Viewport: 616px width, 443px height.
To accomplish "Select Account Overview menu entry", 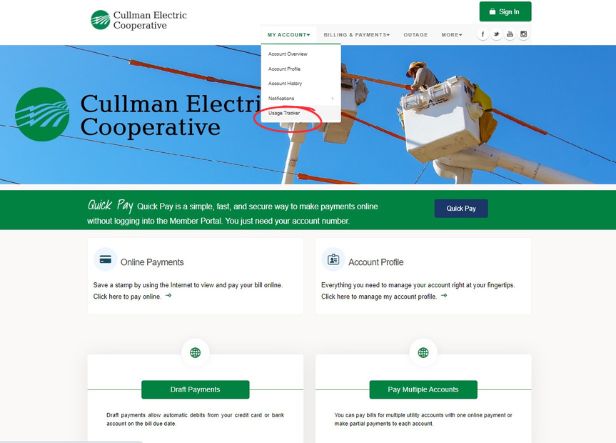I will point(288,54).
